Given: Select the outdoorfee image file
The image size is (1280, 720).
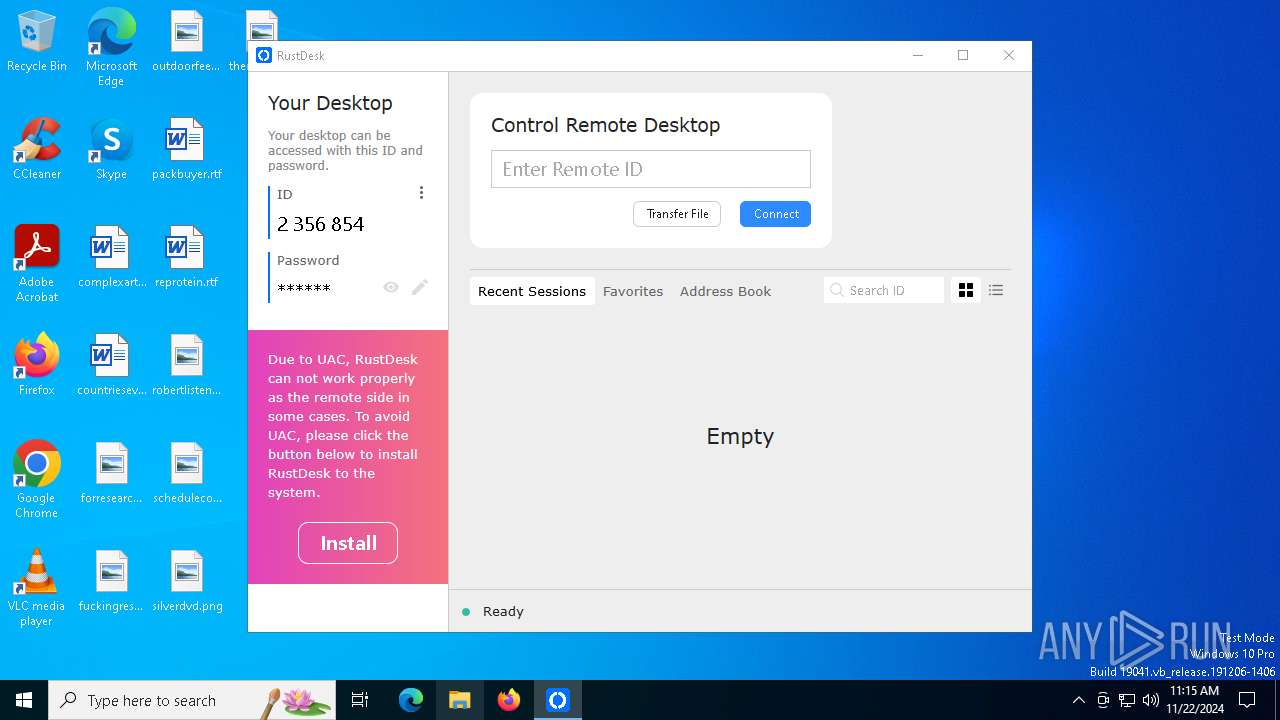Looking at the screenshot, I should click(x=186, y=42).
